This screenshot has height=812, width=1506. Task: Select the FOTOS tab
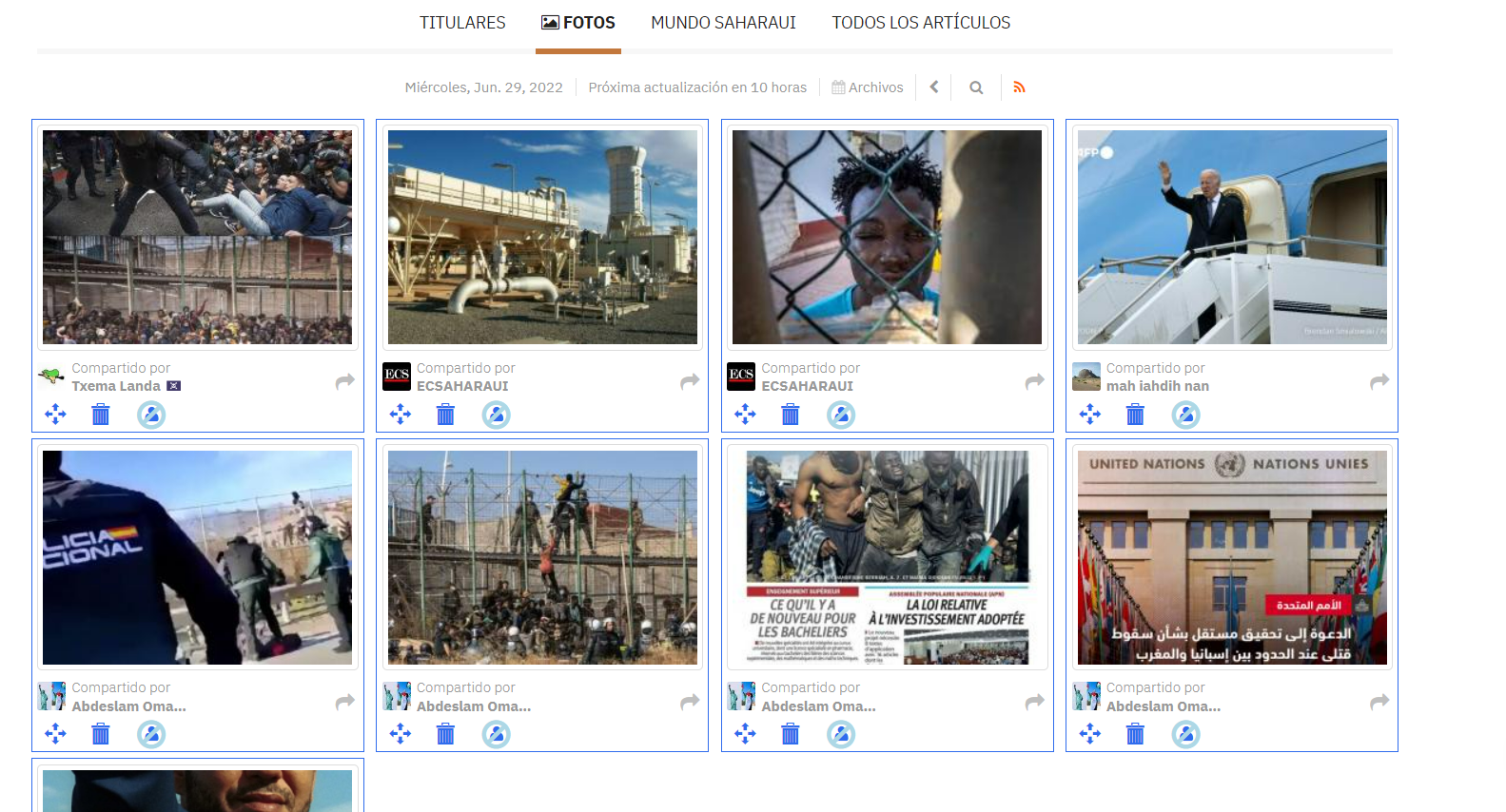pyautogui.click(x=578, y=22)
